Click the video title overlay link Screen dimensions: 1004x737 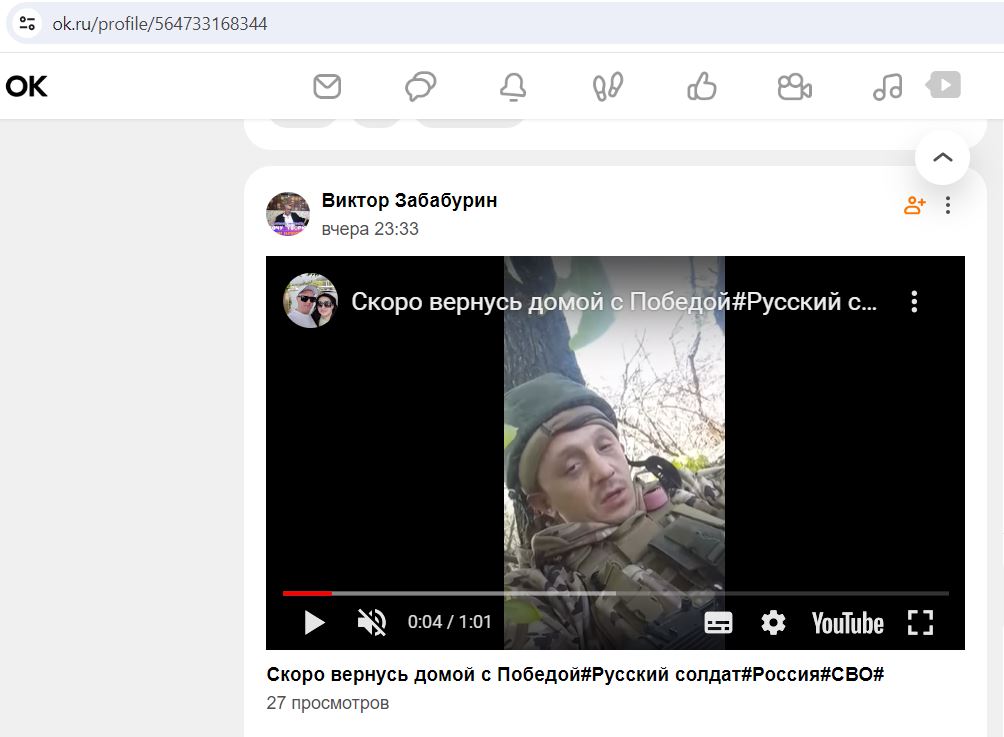click(614, 301)
